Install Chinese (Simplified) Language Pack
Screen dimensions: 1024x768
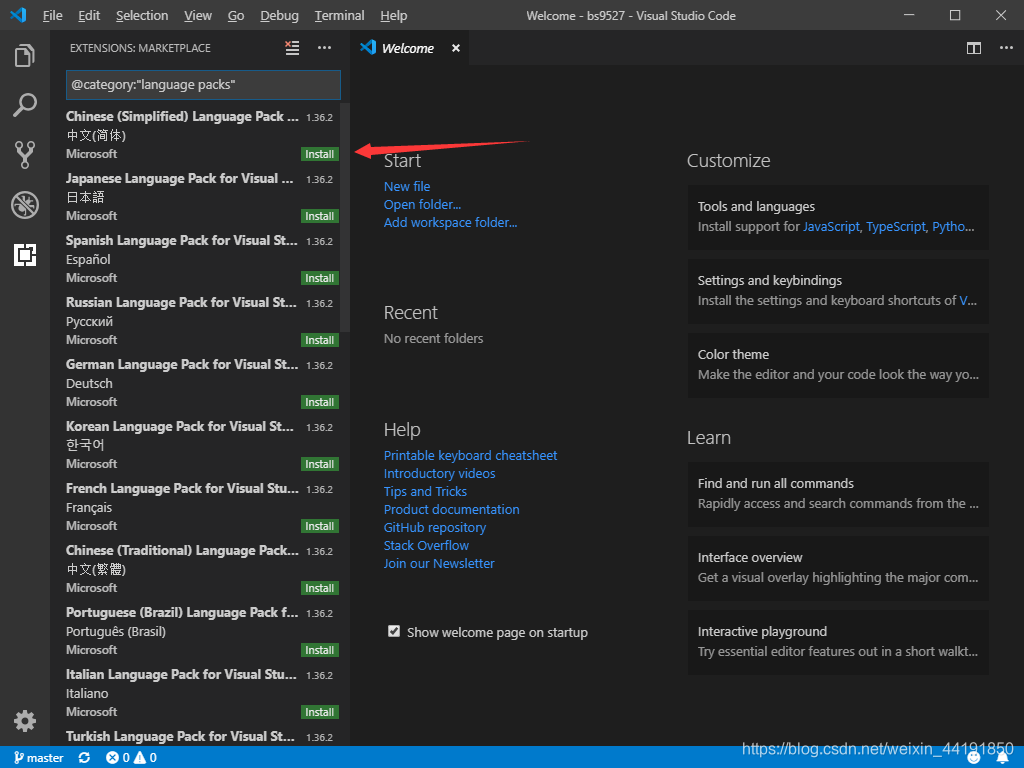tap(320, 154)
